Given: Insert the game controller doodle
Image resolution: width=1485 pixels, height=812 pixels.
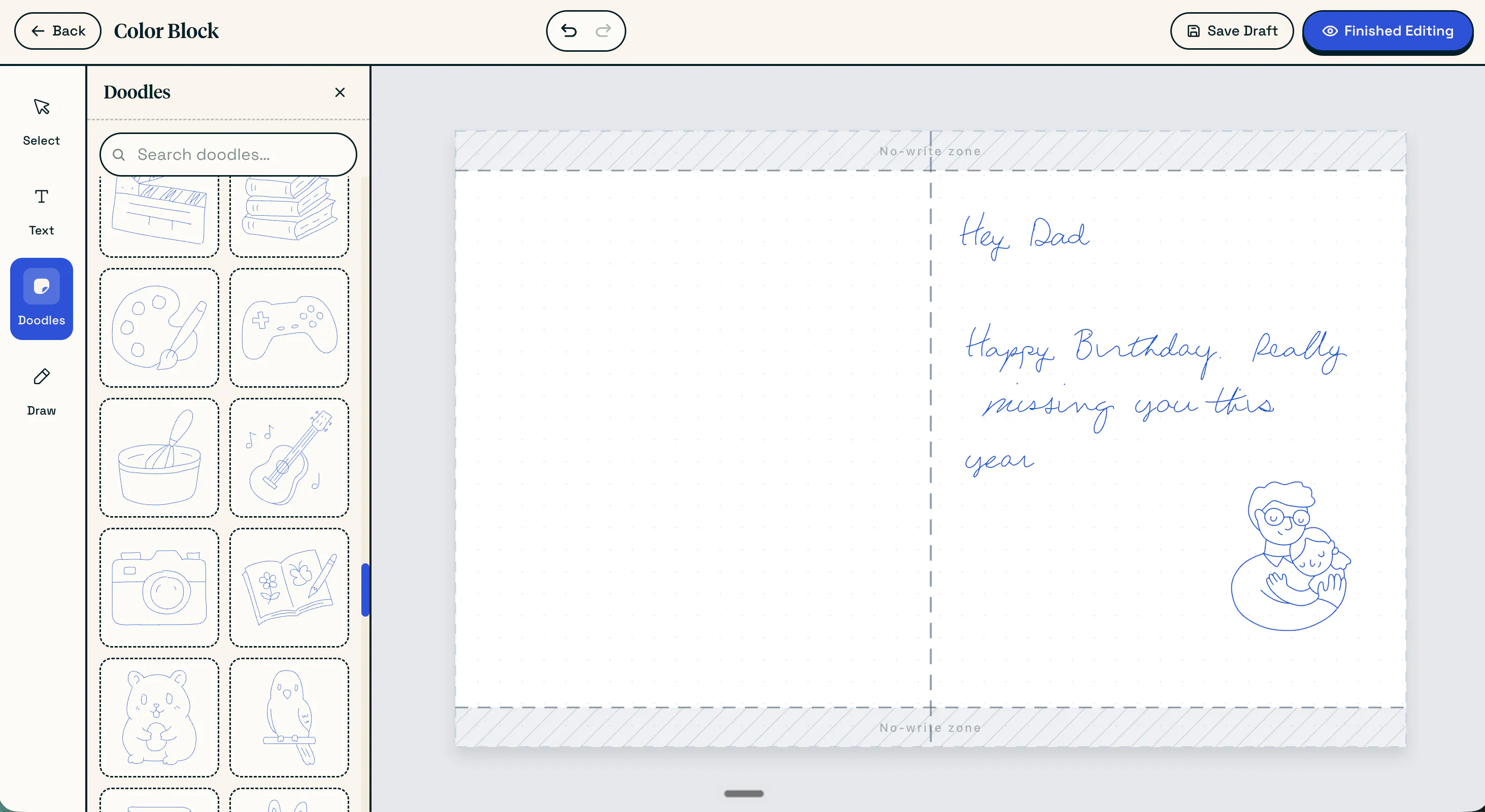Looking at the screenshot, I should (289, 328).
